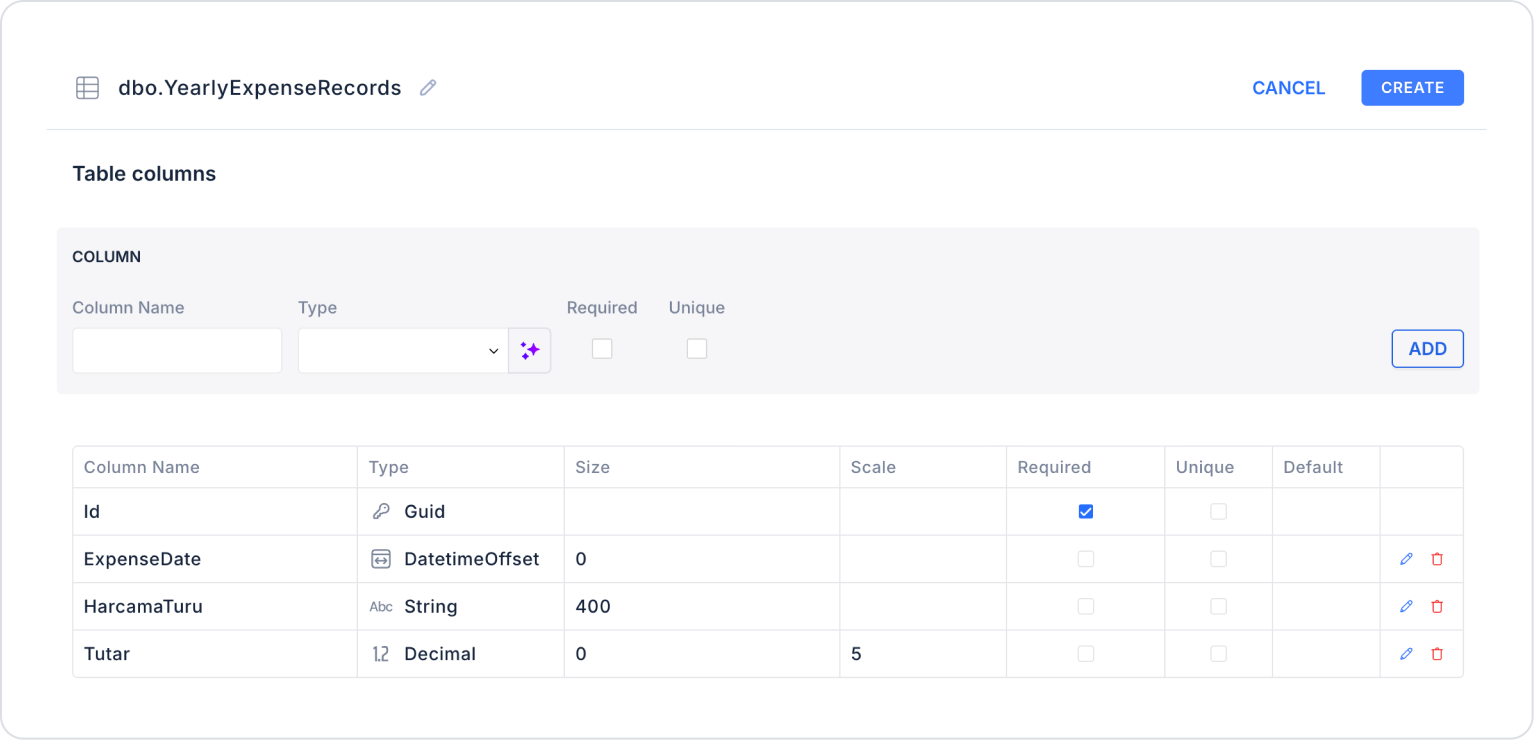1534x740 pixels.
Task: Delete the ExpenseDate column row
Action: tap(1437, 559)
